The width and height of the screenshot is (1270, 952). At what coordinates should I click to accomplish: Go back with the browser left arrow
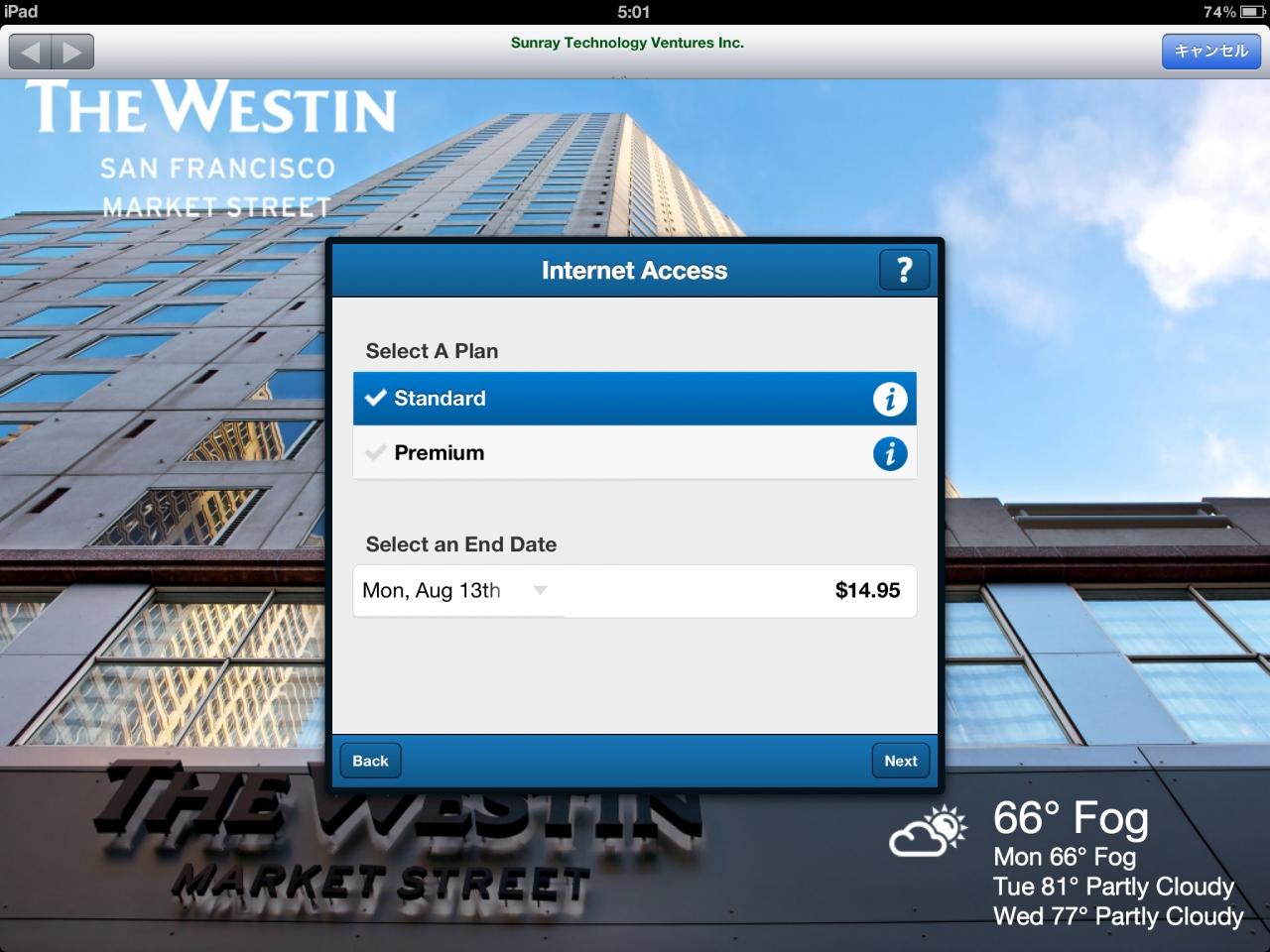(x=31, y=52)
